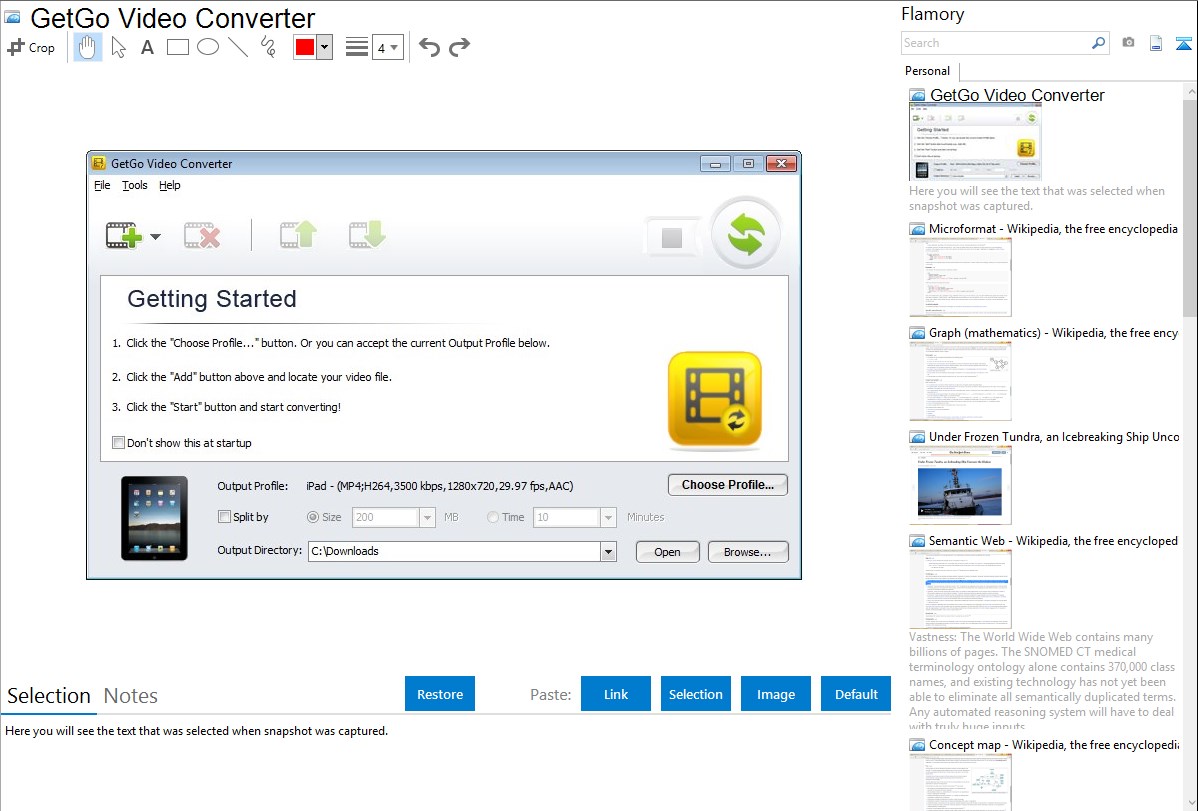Open the line width 4 dropdown
The height and width of the screenshot is (811, 1198).
[387, 47]
